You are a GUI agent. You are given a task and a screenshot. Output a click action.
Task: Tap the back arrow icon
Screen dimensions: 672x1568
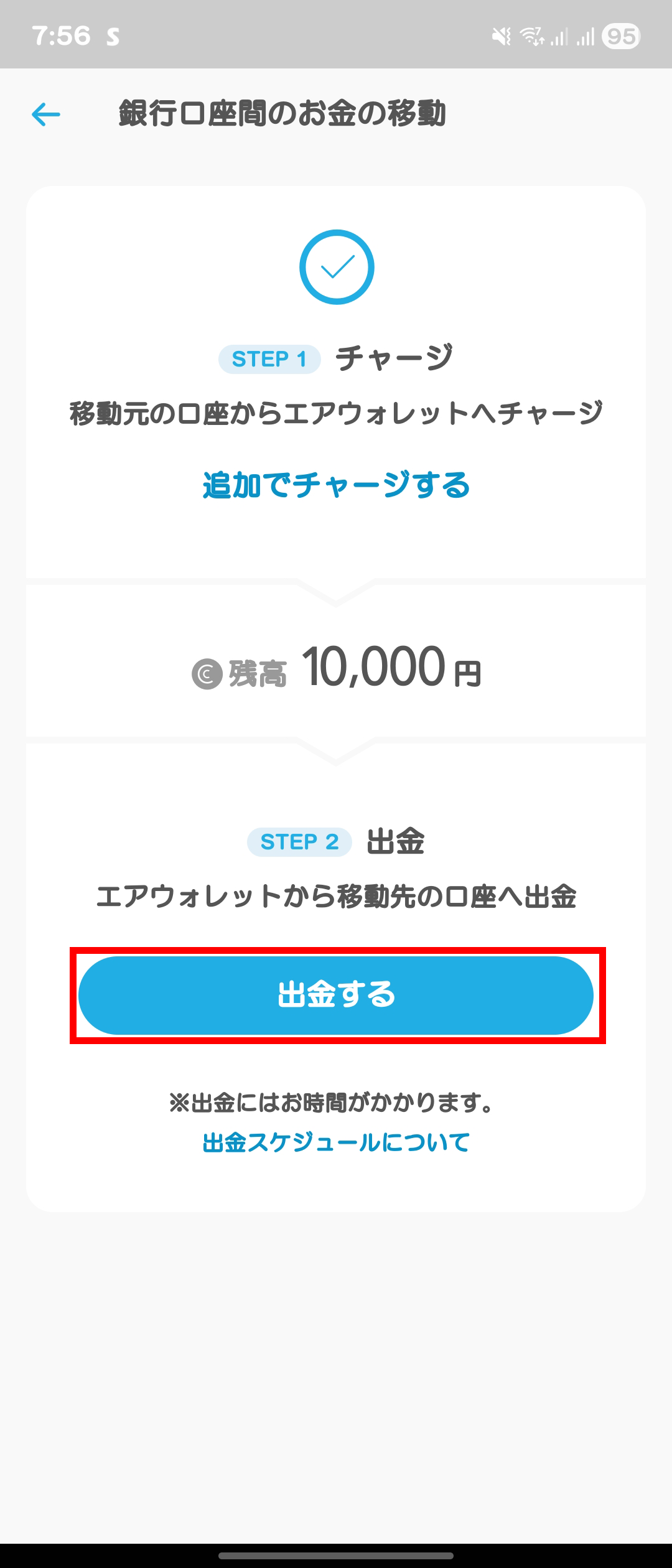[46, 114]
